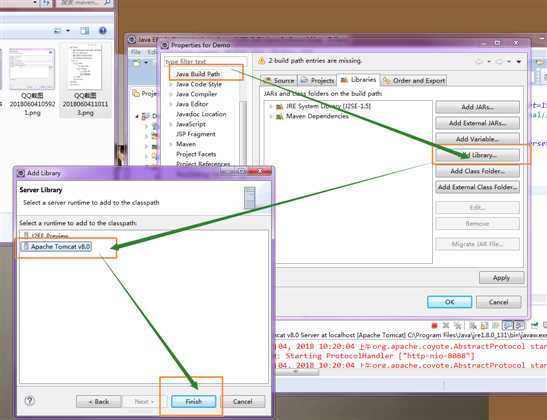Expand the Java Compiler node
The image size is (547, 420).
tap(171, 94)
